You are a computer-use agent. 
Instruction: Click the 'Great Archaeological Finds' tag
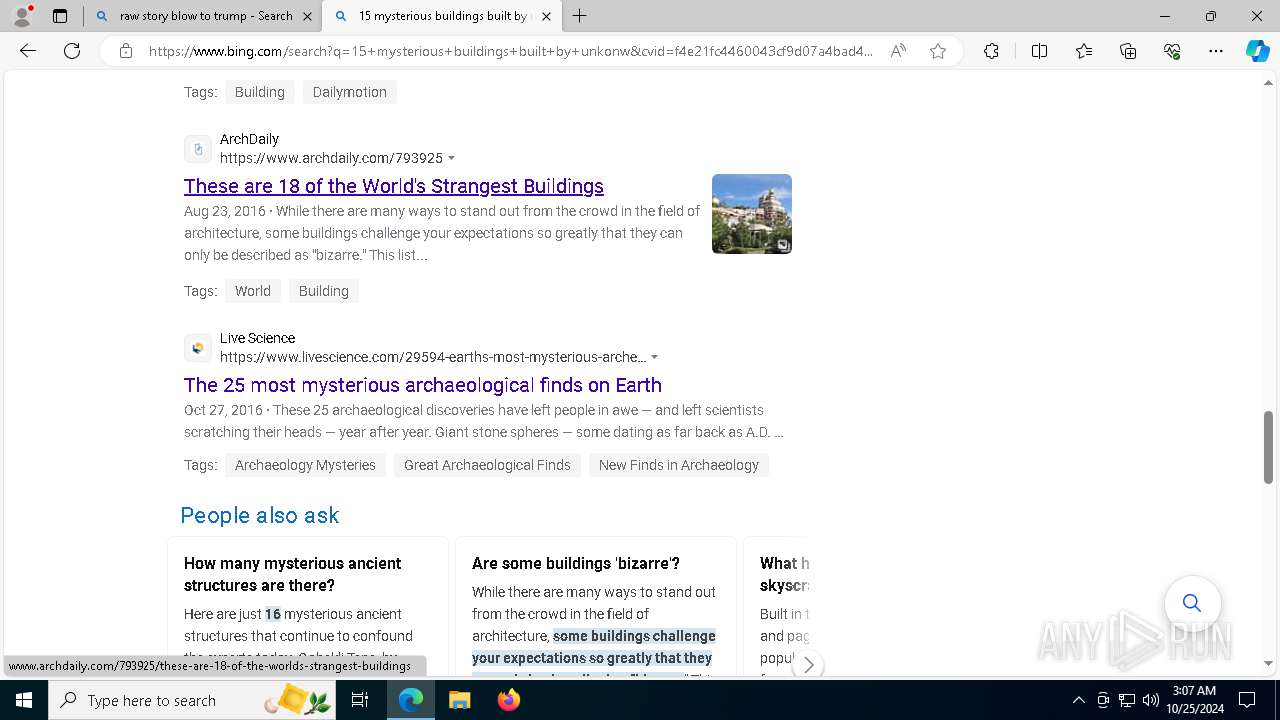coord(487,465)
